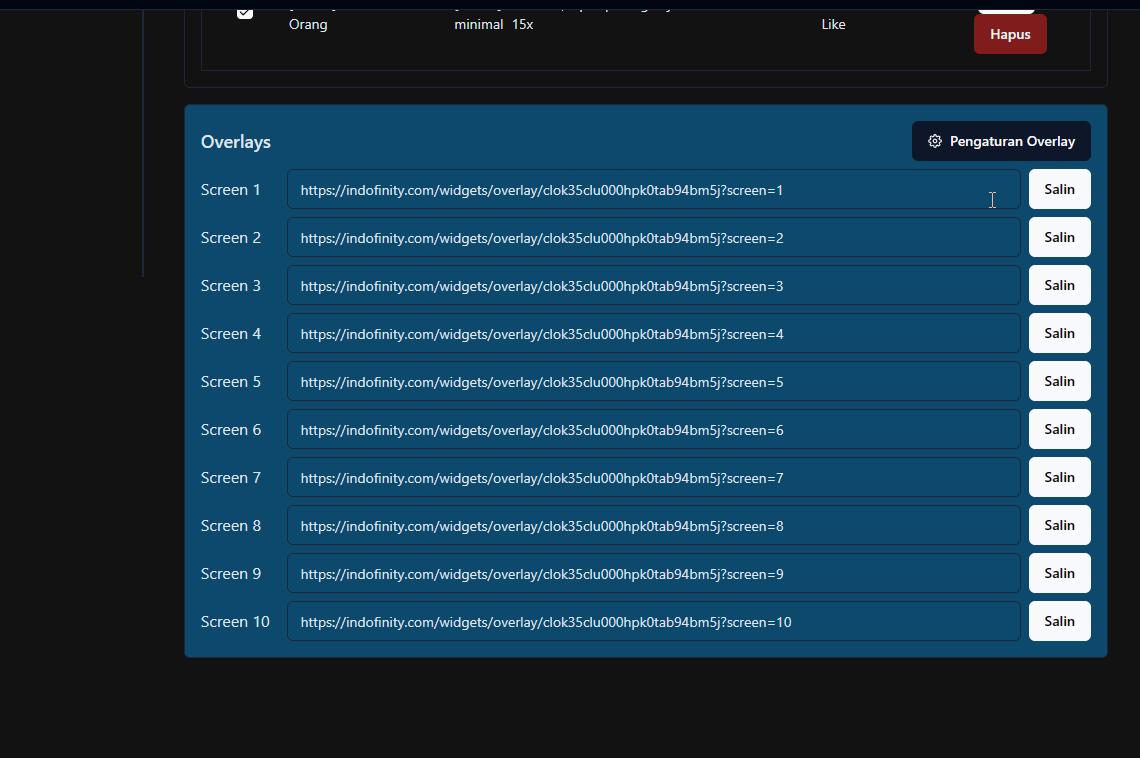This screenshot has height=758, width=1140.
Task: Focus the Screen 10 URL input
Action: tap(653, 621)
